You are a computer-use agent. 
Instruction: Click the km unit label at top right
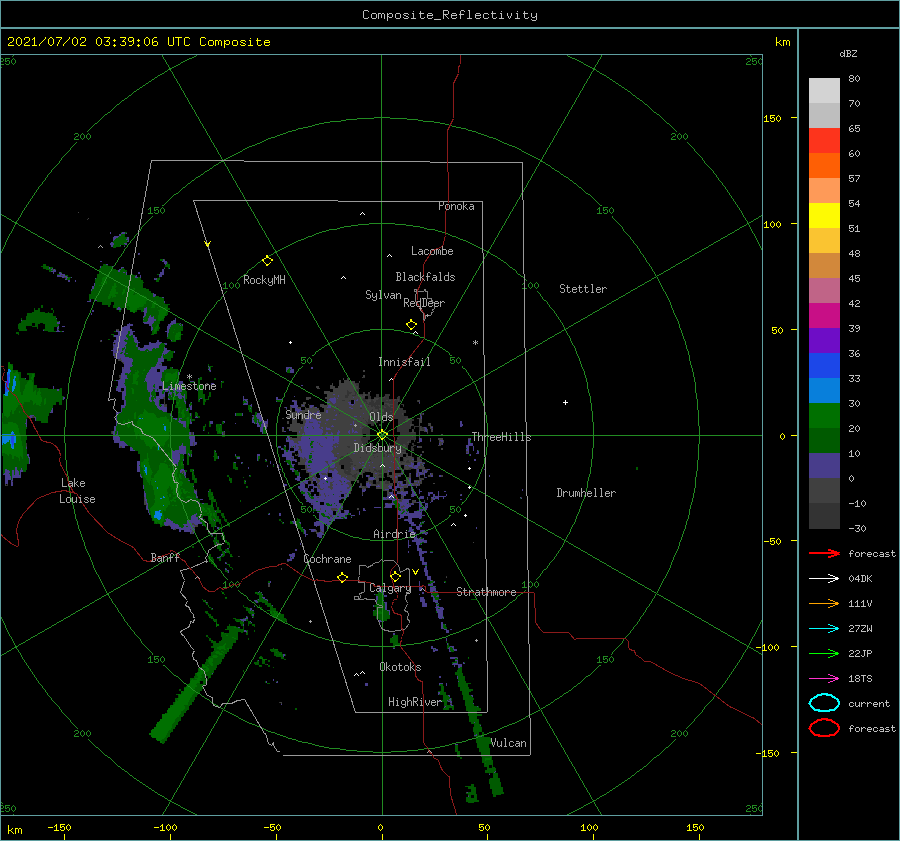coord(782,42)
